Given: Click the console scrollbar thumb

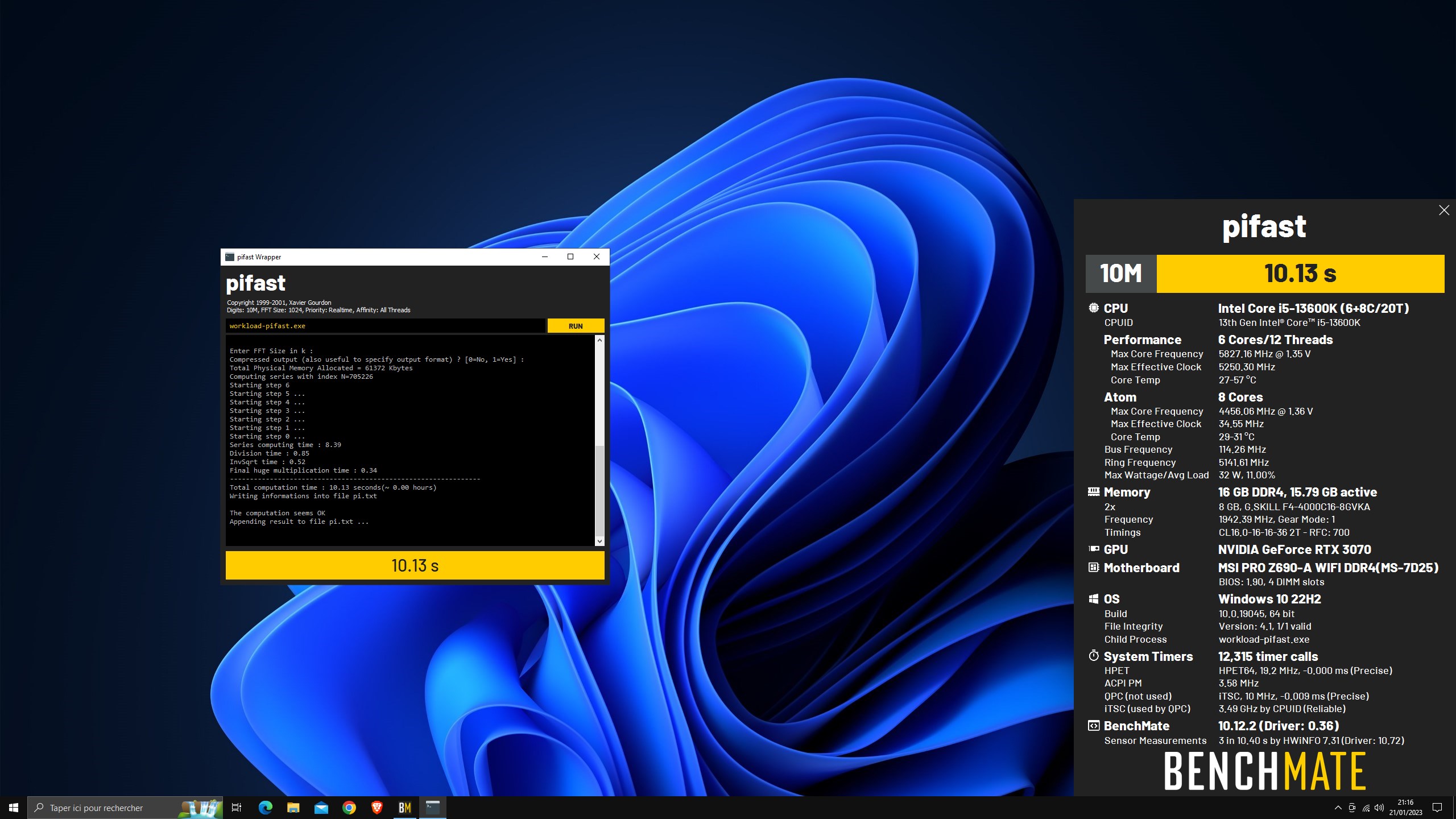Looking at the screenshot, I should point(599,490).
